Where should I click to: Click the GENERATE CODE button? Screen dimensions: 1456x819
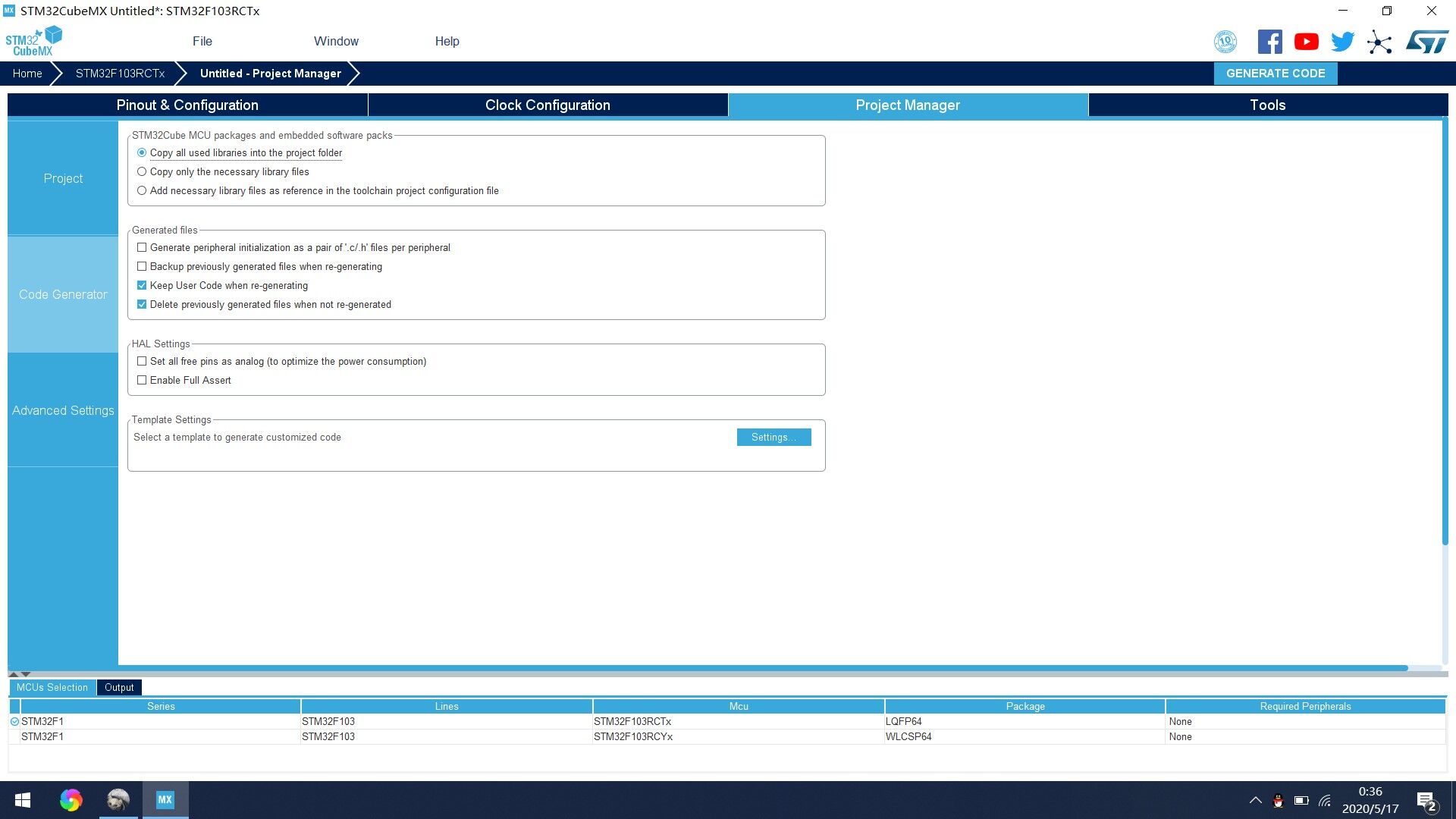pos(1276,74)
